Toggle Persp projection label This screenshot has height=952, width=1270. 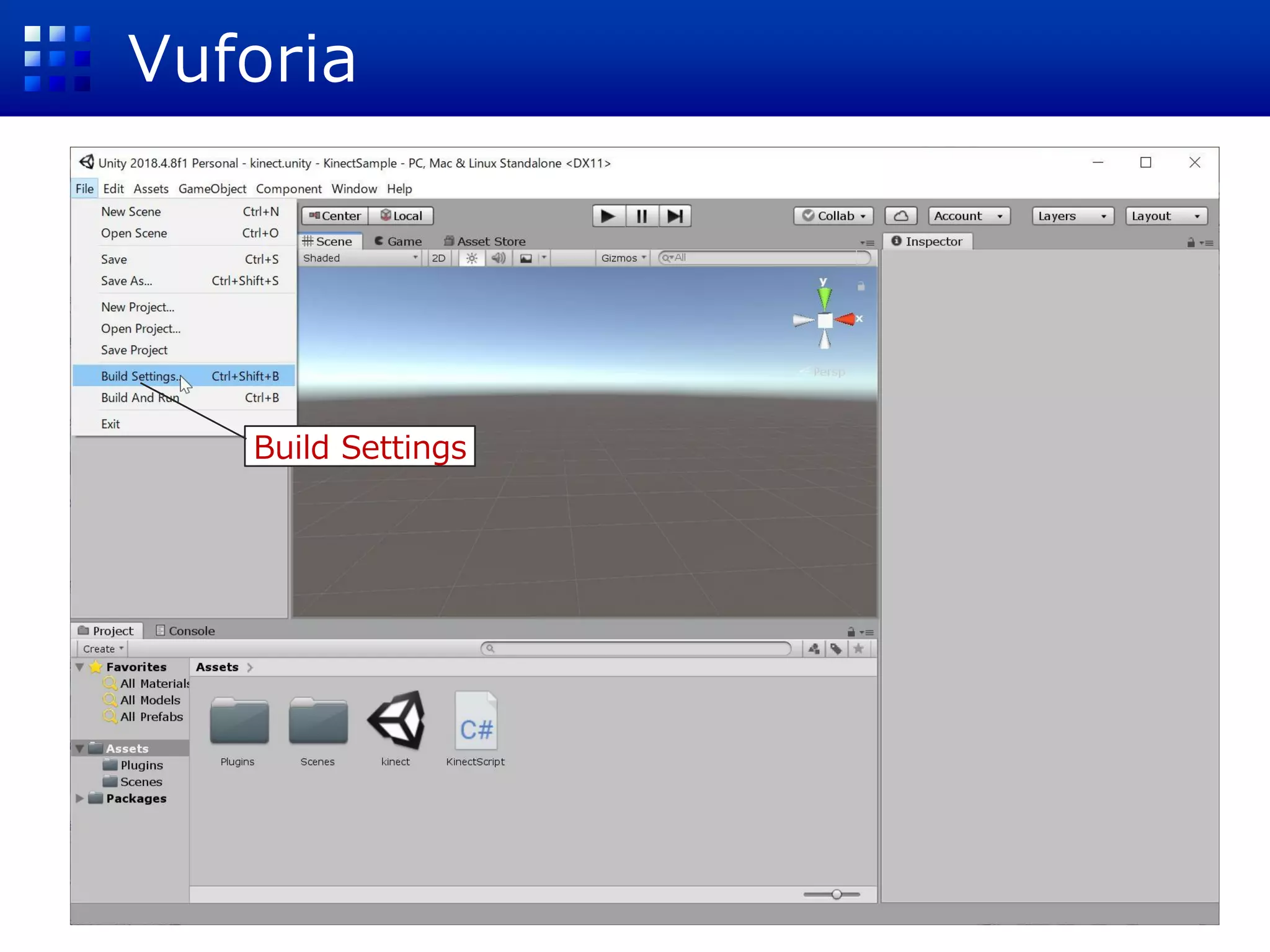(x=828, y=372)
